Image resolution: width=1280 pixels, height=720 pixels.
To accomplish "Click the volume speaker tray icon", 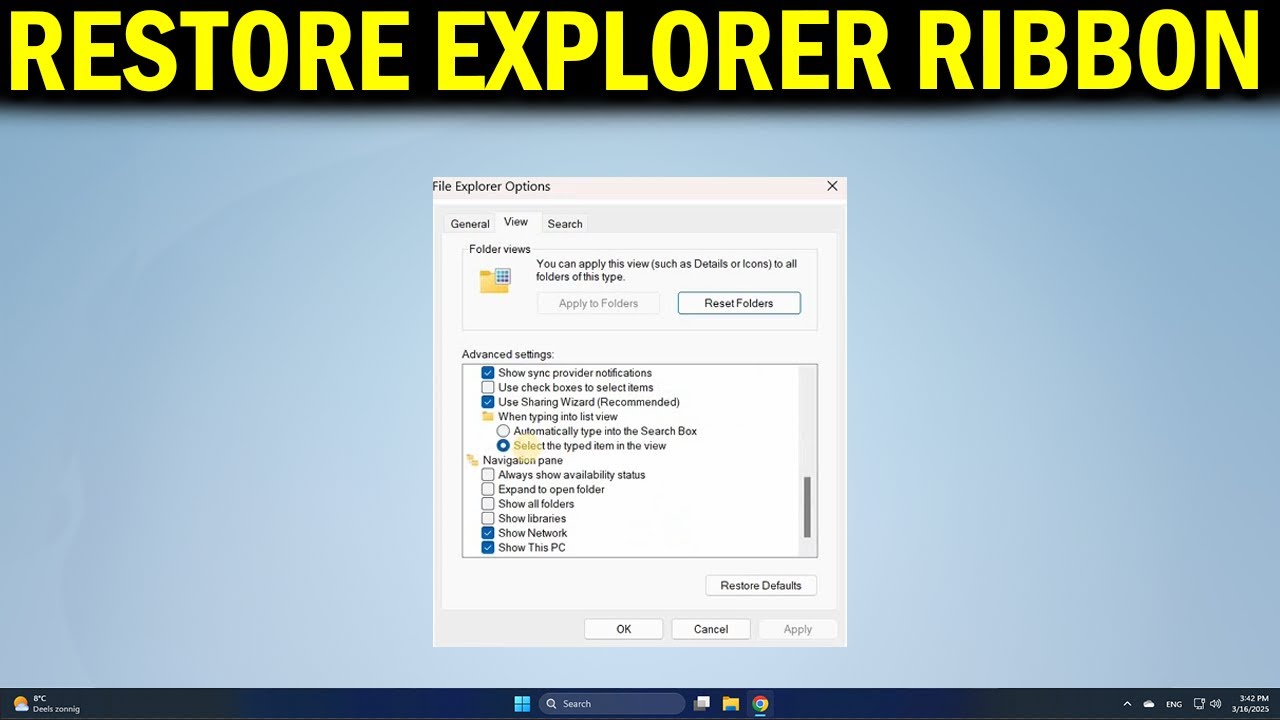I will (x=1216, y=704).
